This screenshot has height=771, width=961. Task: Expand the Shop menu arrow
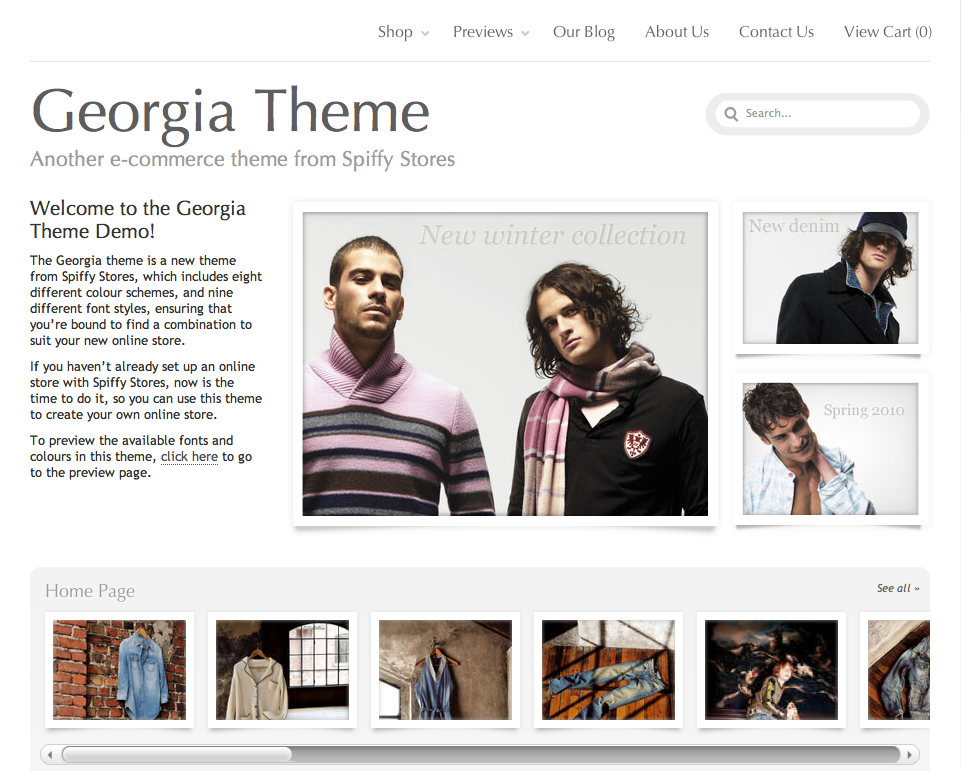(x=425, y=34)
